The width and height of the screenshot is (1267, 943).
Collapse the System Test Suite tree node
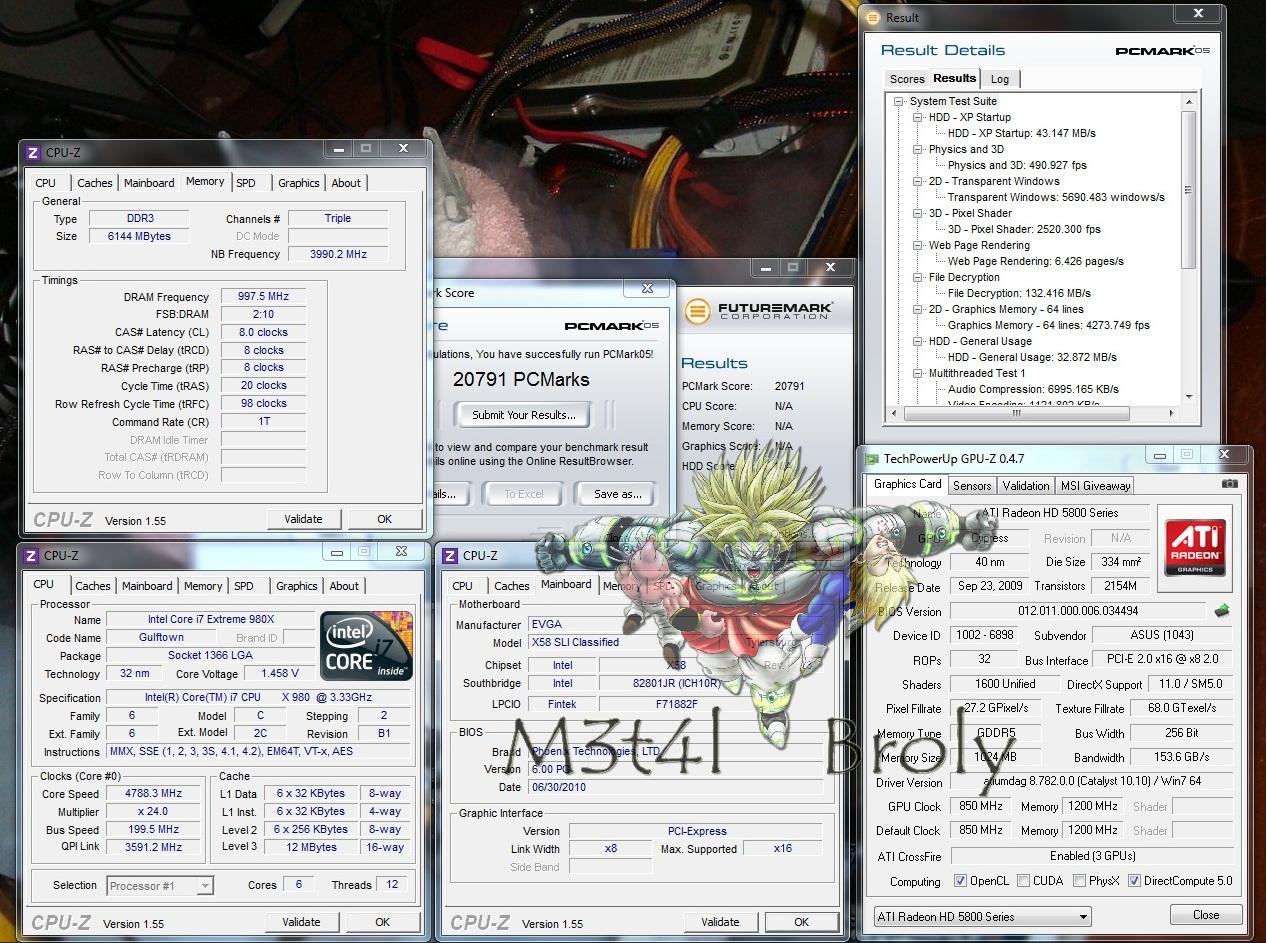(x=899, y=101)
